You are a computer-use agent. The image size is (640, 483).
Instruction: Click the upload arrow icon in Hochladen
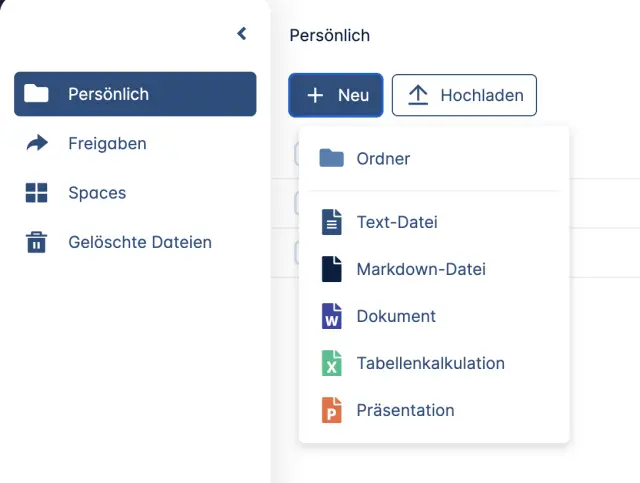[418, 95]
